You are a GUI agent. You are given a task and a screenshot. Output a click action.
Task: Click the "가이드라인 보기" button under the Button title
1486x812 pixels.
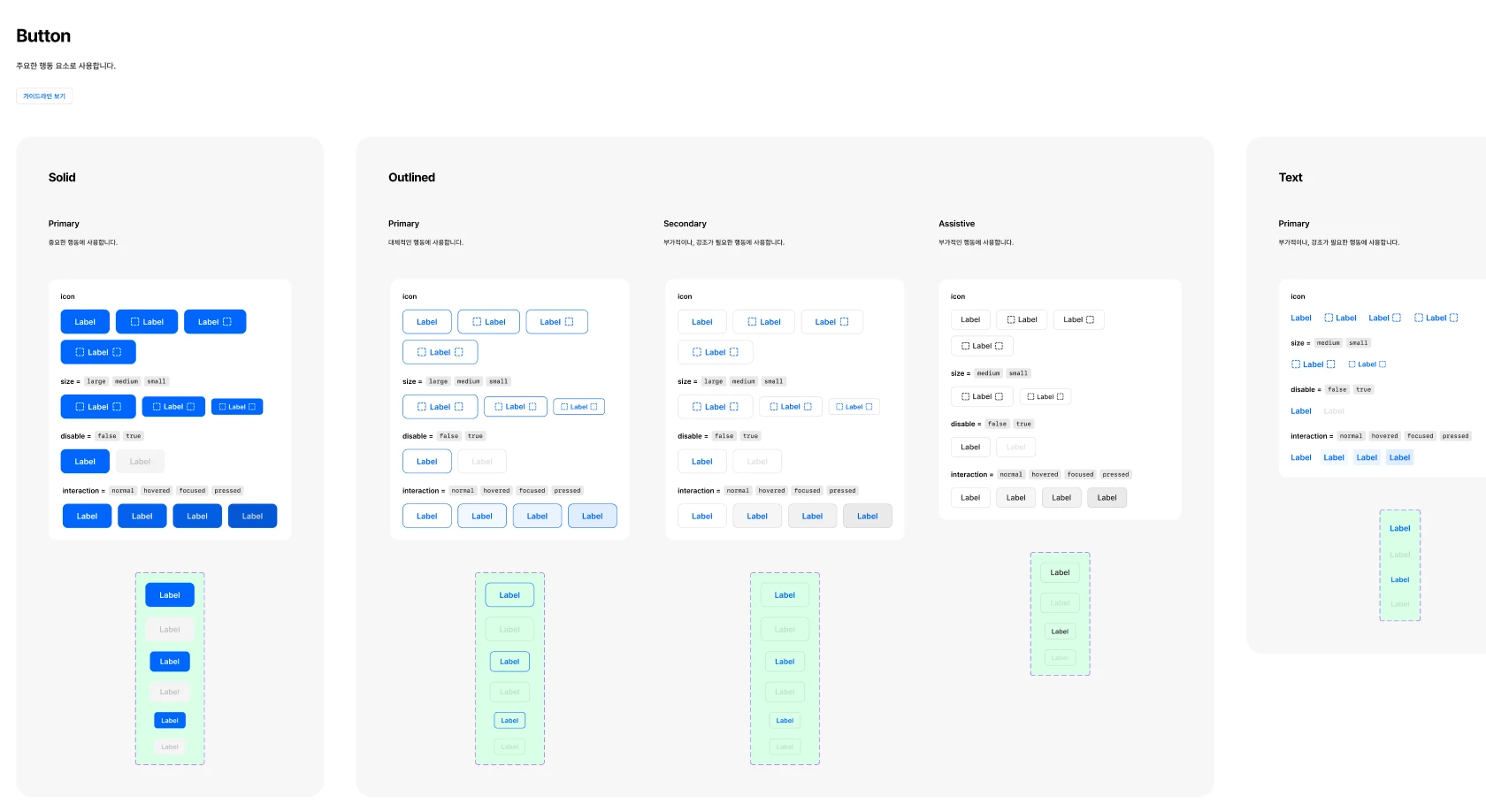44,96
